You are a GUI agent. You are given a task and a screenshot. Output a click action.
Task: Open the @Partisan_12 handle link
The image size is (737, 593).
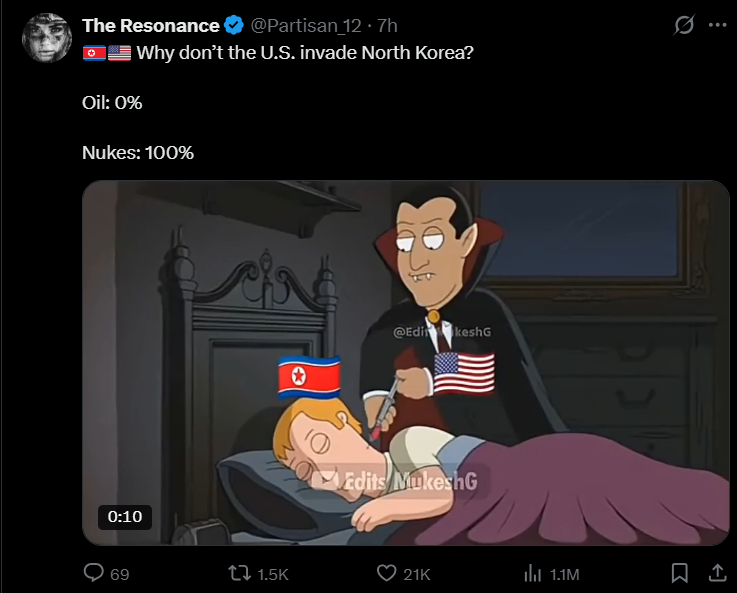[306, 25]
